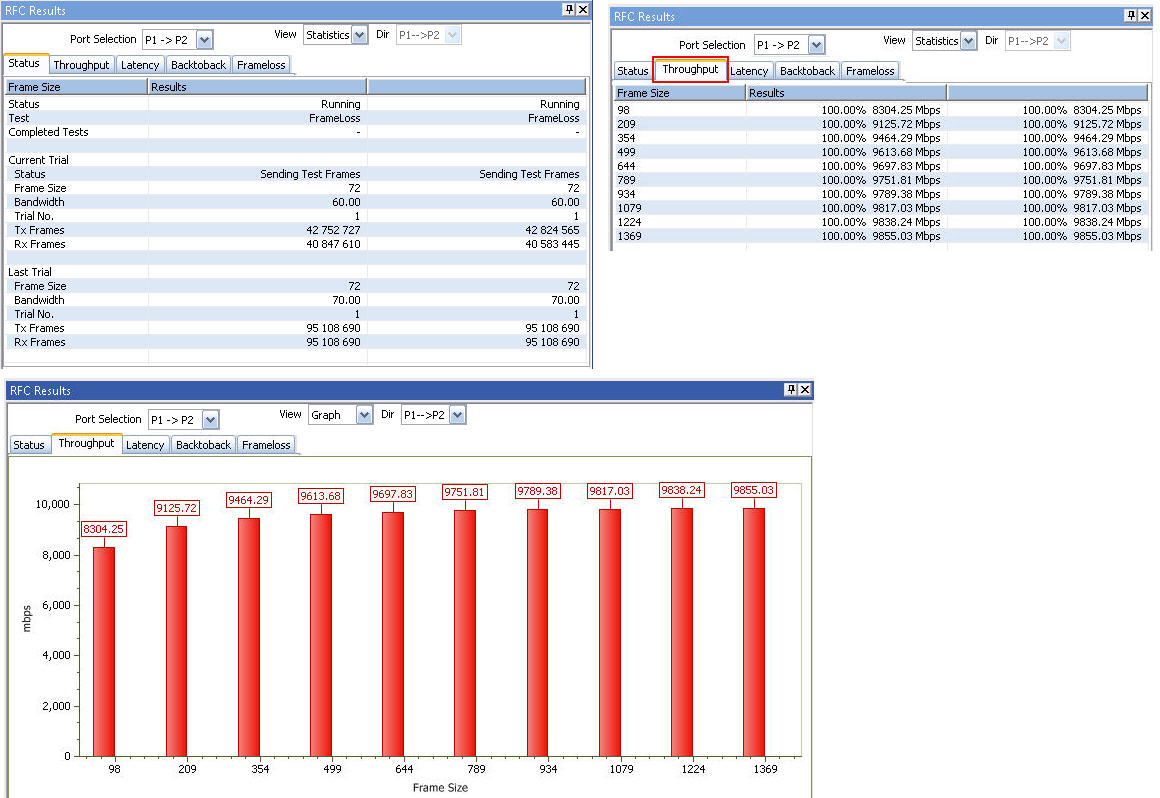Viewport: 1160px width, 798px height.
Task: Close the top-left RFC Results panel
Action: [583, 10]
